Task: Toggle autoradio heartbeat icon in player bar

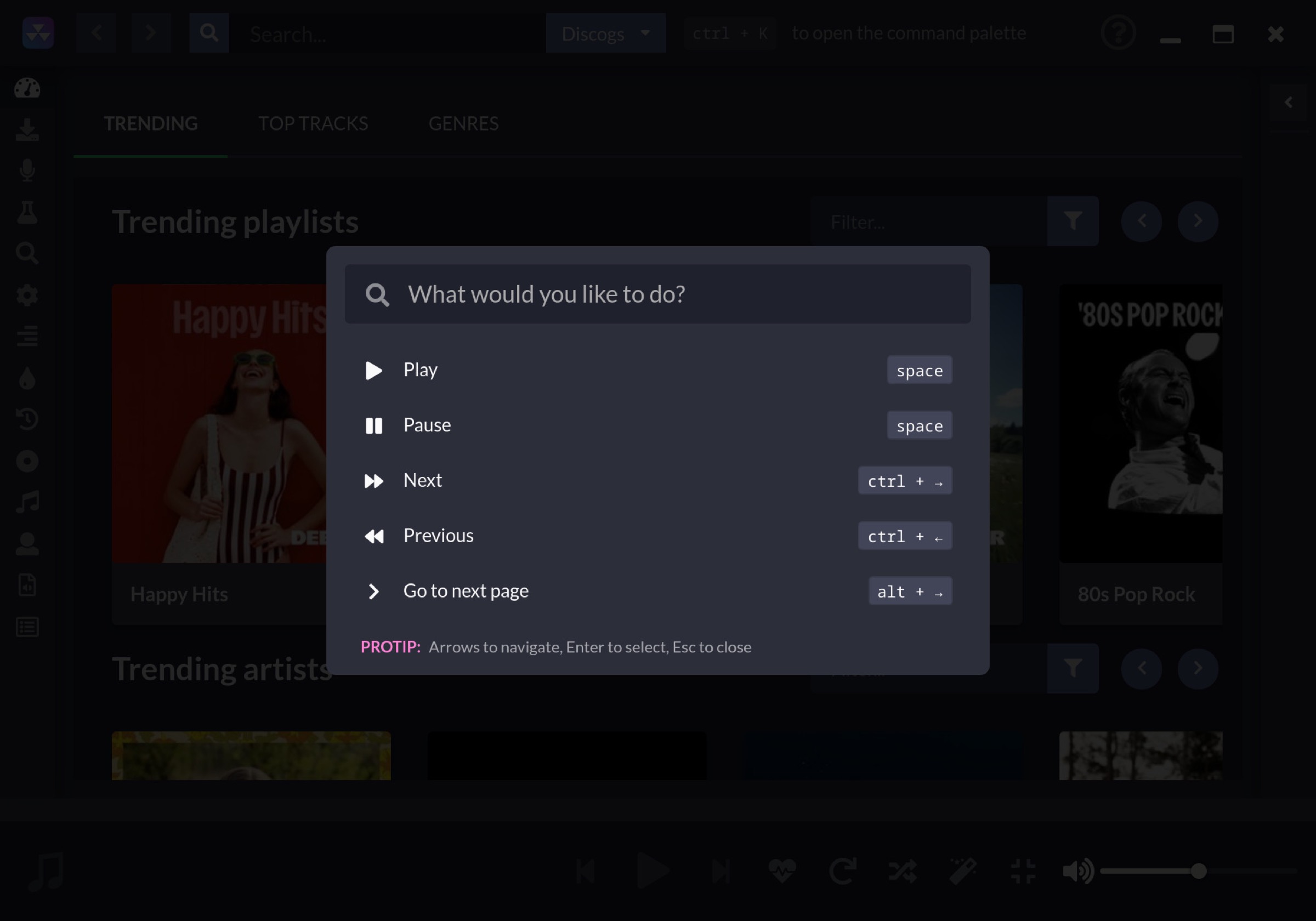Action: click(x=782, y=871)
